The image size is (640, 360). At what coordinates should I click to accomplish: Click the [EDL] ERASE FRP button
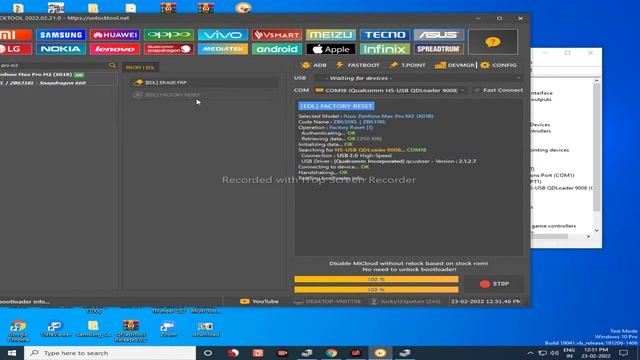[204, 82]
